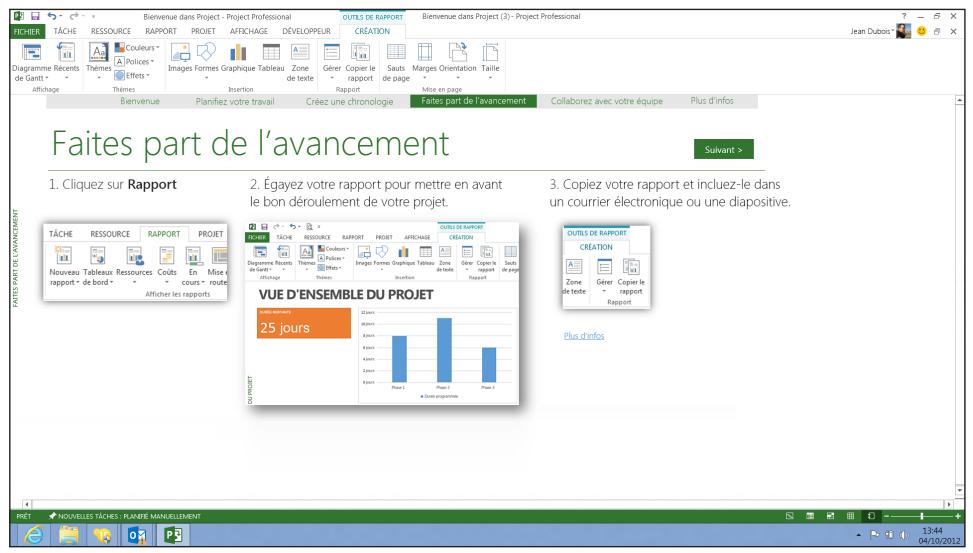
Task: Open the FICHIER tab
Action: 27,31
